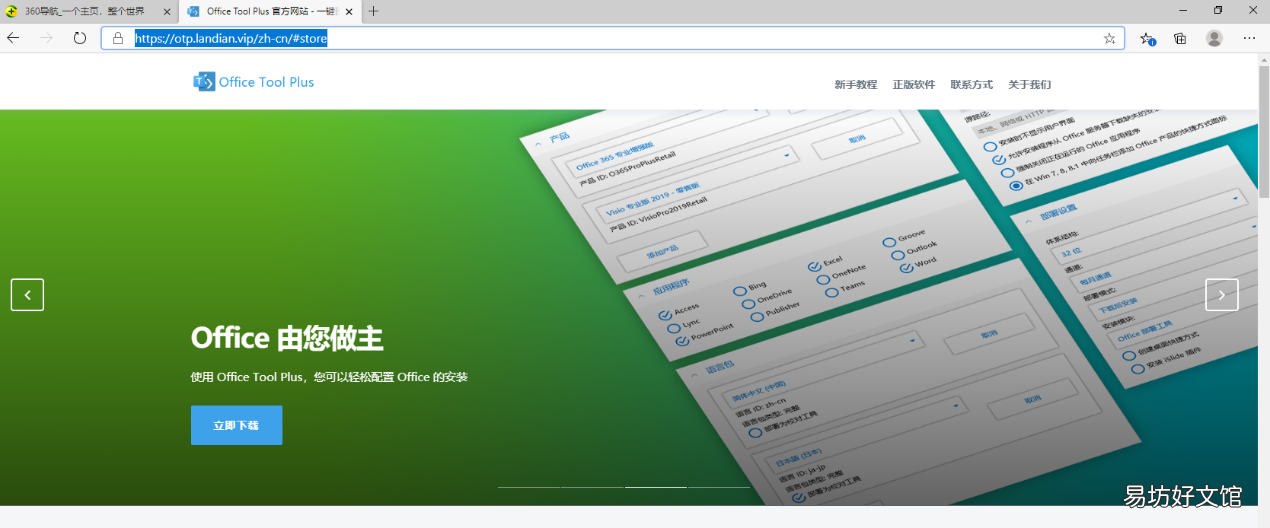The image size is (1270, 528).
Task: Click the Office Tool Plus brand text link
Action: tap(266, 82)
